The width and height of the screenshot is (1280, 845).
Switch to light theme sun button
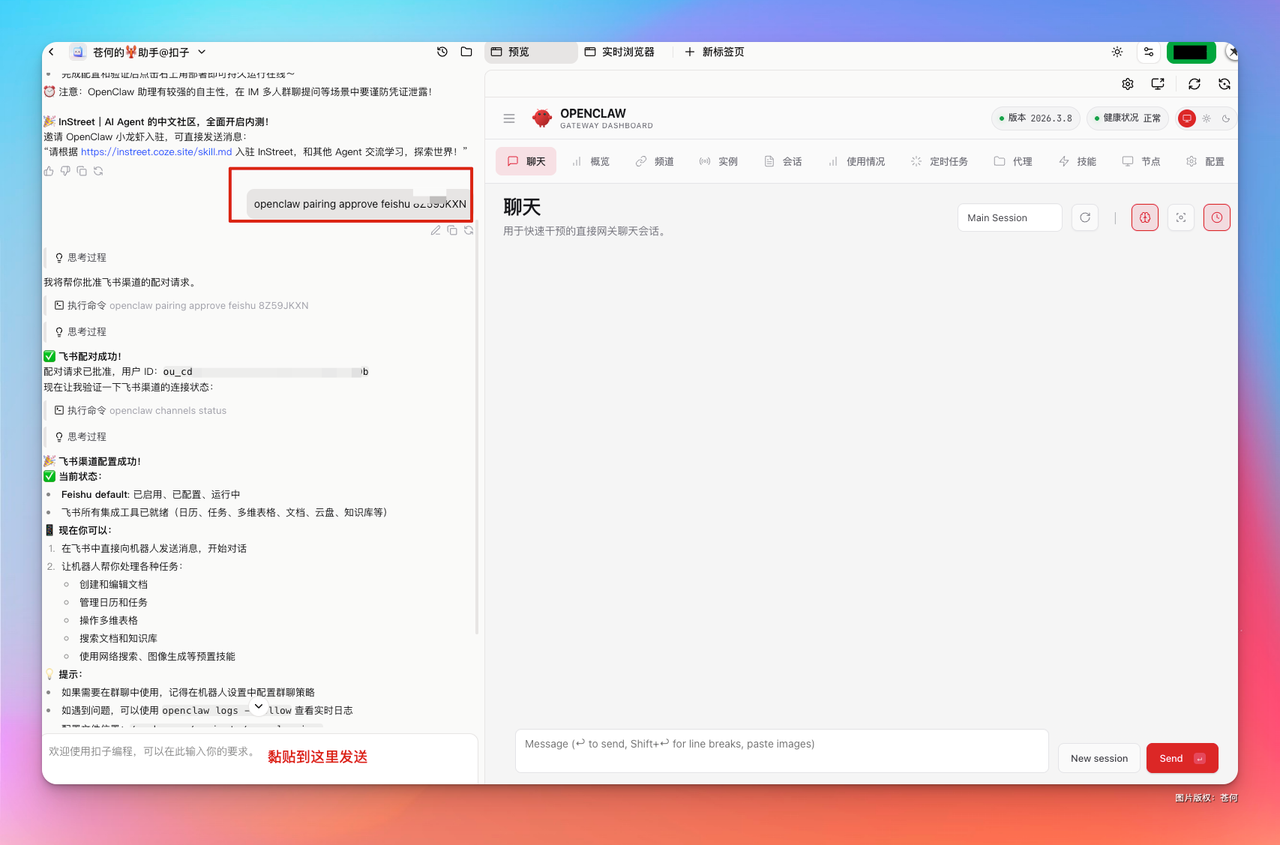1206,118
